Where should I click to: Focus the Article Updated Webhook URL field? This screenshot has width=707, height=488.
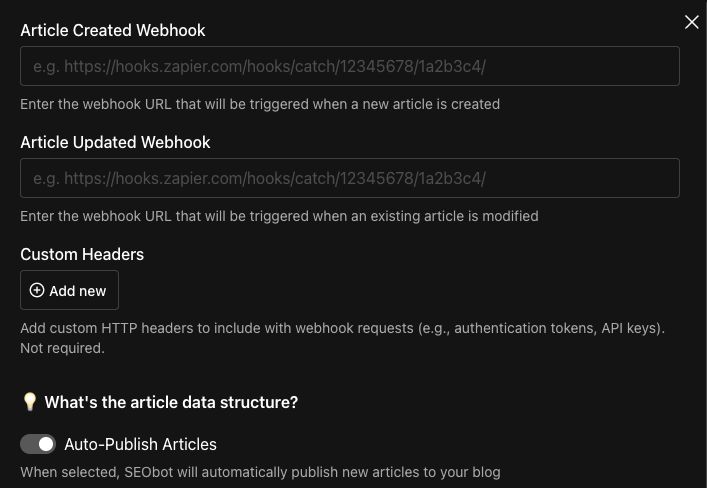350,178
